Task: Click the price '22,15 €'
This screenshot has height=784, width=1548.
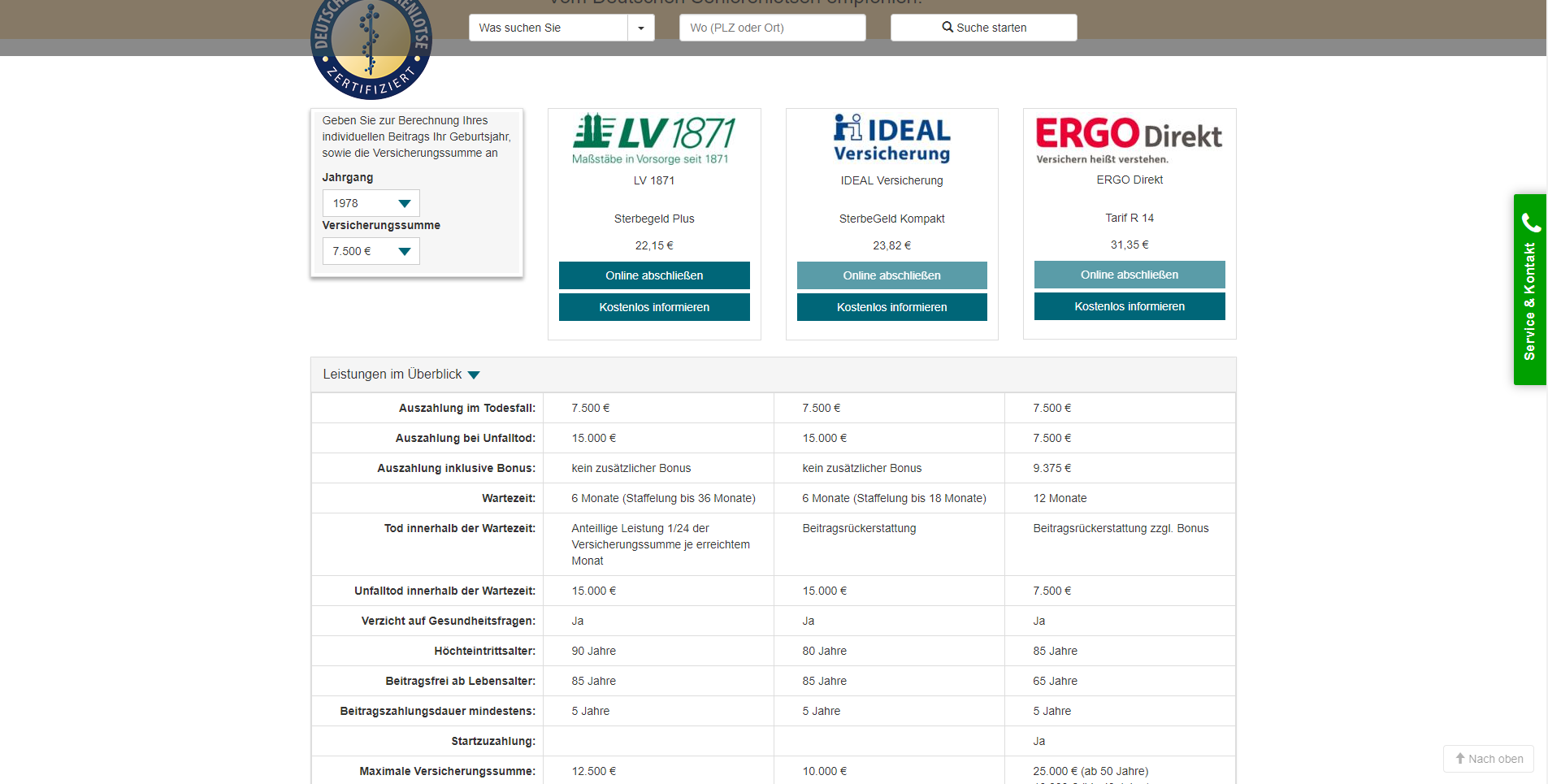Action: [x=654, y=245]
